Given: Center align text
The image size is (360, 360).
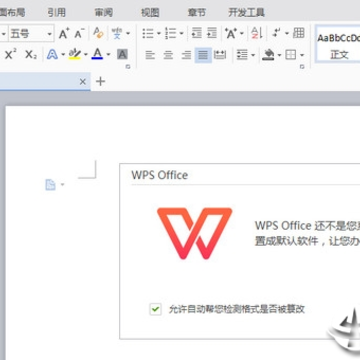Looking at the screenshot, I should [x=168, y=55].
